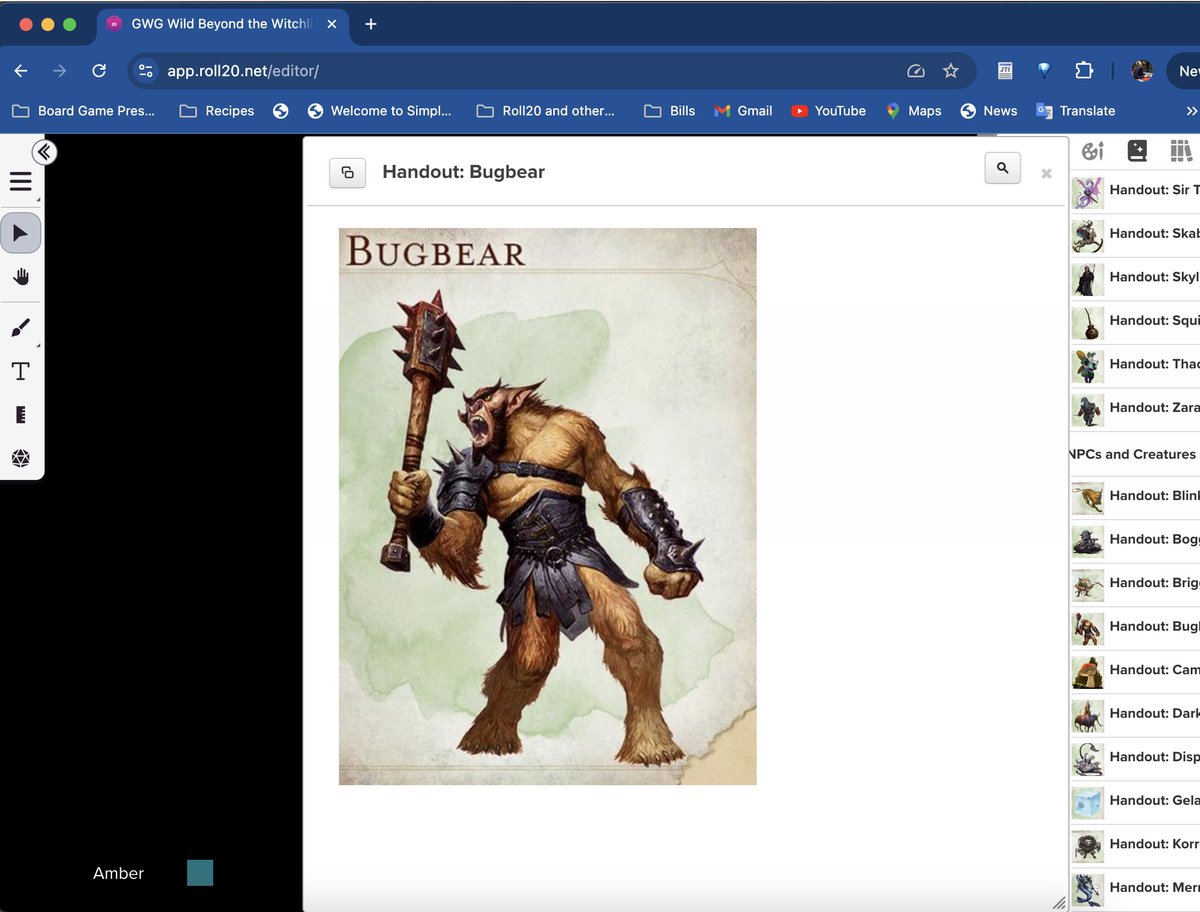Screen dimensions: 1200x912
Task: Open the Handout: Gela... journal entry
Action: tap(1135, 800)
